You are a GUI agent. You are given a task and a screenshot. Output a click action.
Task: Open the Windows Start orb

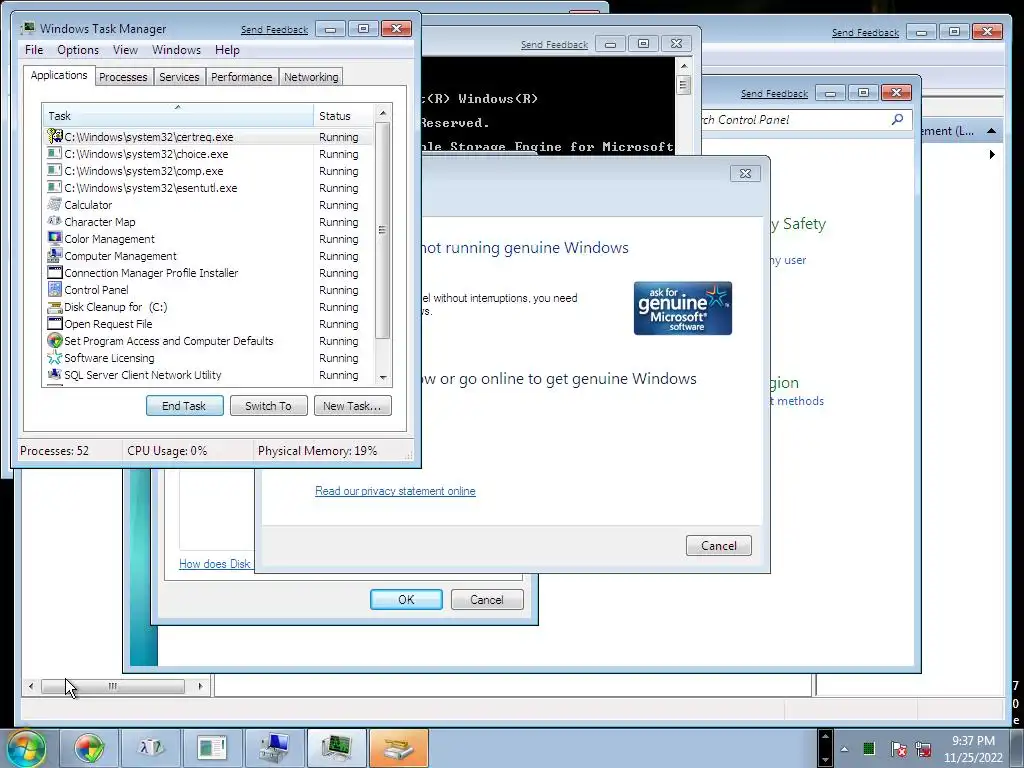click(x=26, y=748)
